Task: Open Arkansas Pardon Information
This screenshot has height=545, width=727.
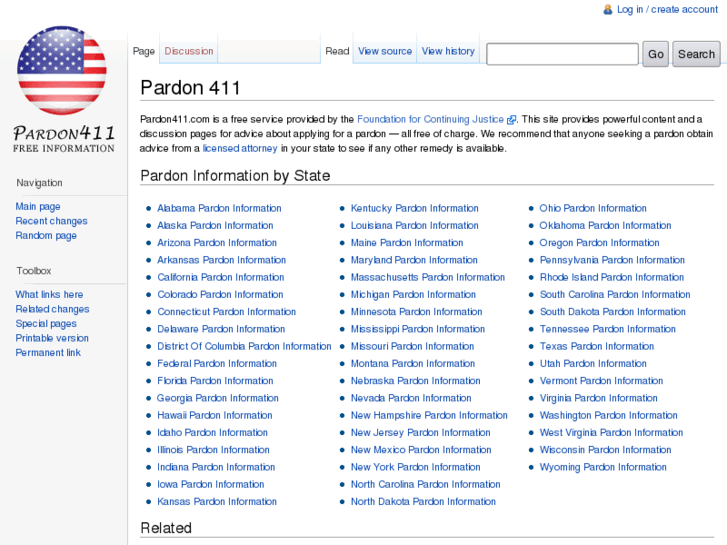Action: coord(222,260)
